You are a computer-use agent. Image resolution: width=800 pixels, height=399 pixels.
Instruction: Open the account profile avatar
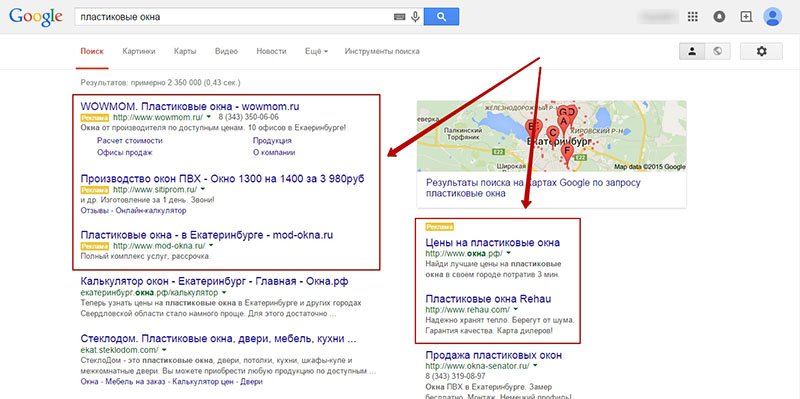pyautogui.click(x=772, y=17)
